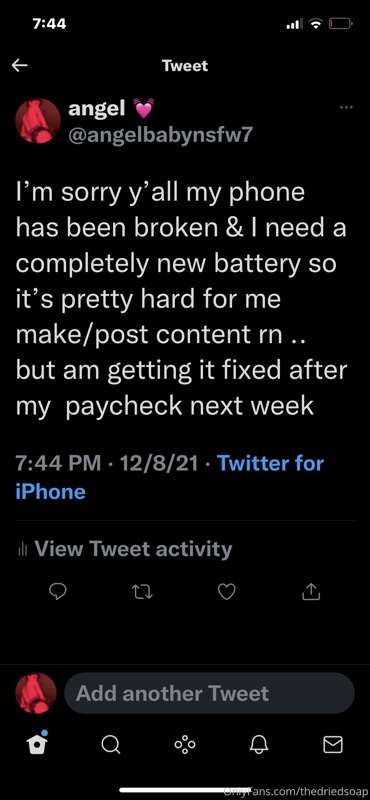Open the Search tab magnifier icon
Image resolution: width=370 pixels, height=800 pixels.
(x=111, y=745)
